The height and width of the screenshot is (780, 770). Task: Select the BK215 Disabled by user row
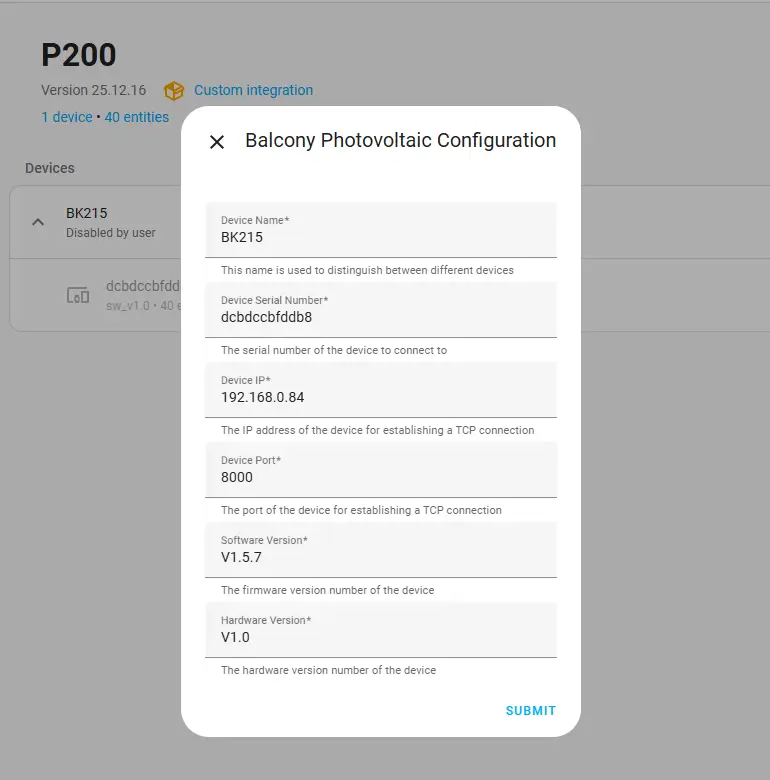[110, 222]
